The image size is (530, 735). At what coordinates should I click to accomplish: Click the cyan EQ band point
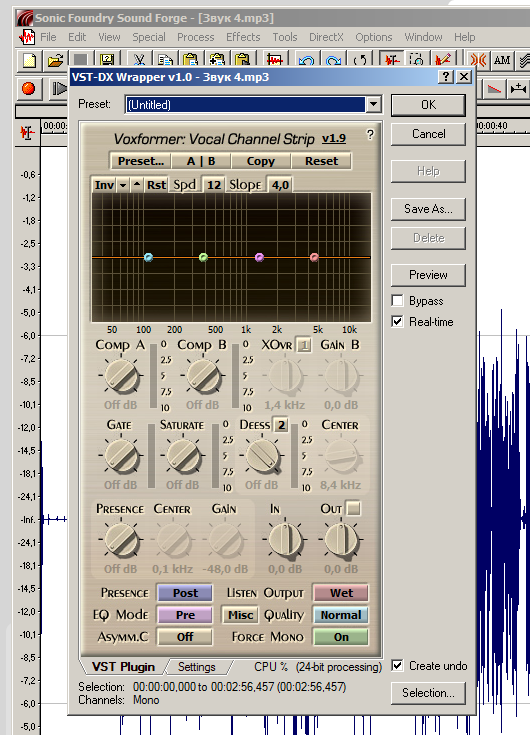pos(149,257)
